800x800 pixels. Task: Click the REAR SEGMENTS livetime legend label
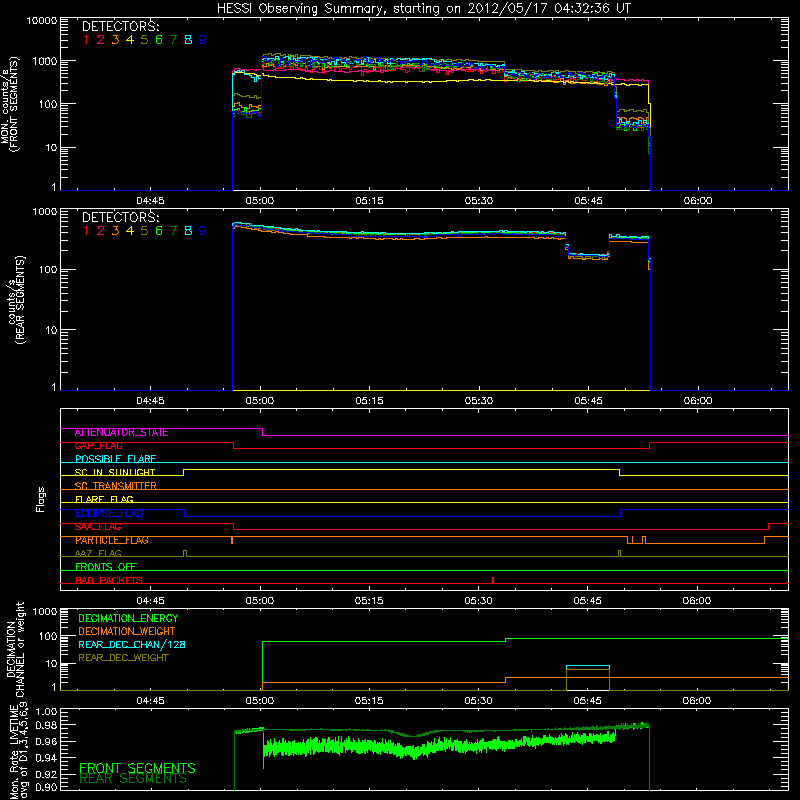133,779
